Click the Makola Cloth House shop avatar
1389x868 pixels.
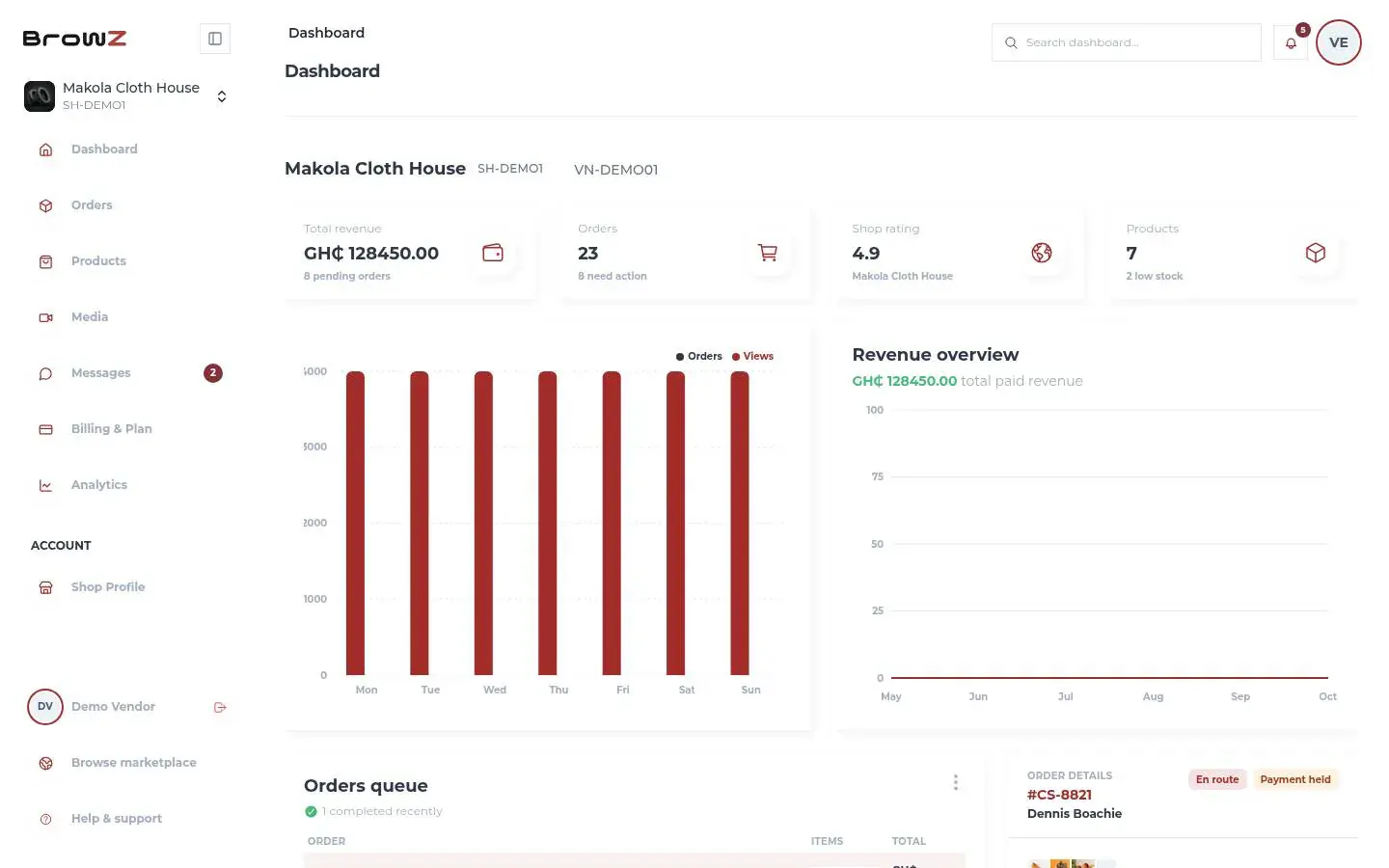point(40,96)
